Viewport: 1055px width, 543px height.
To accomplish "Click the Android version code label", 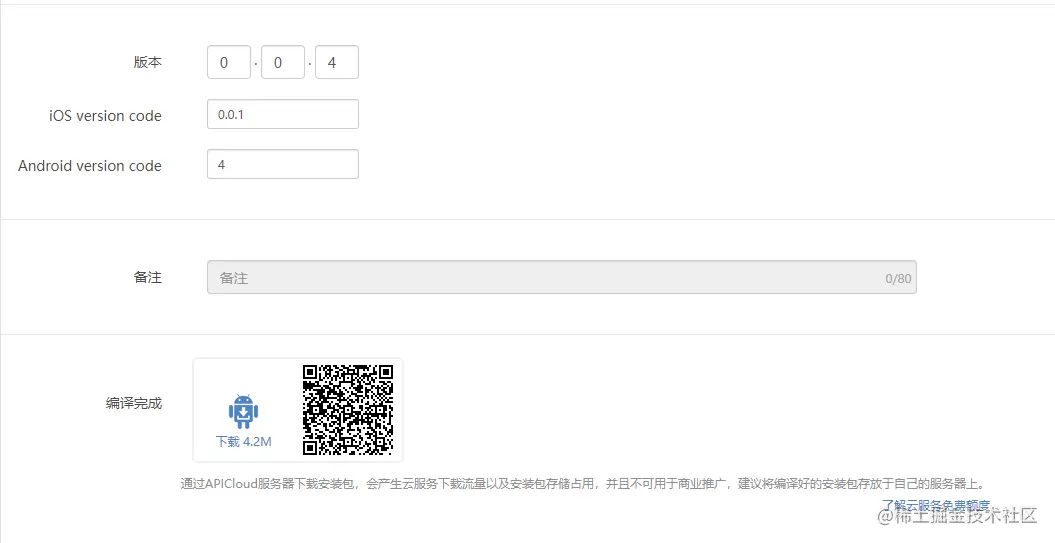I will [89, 166].
